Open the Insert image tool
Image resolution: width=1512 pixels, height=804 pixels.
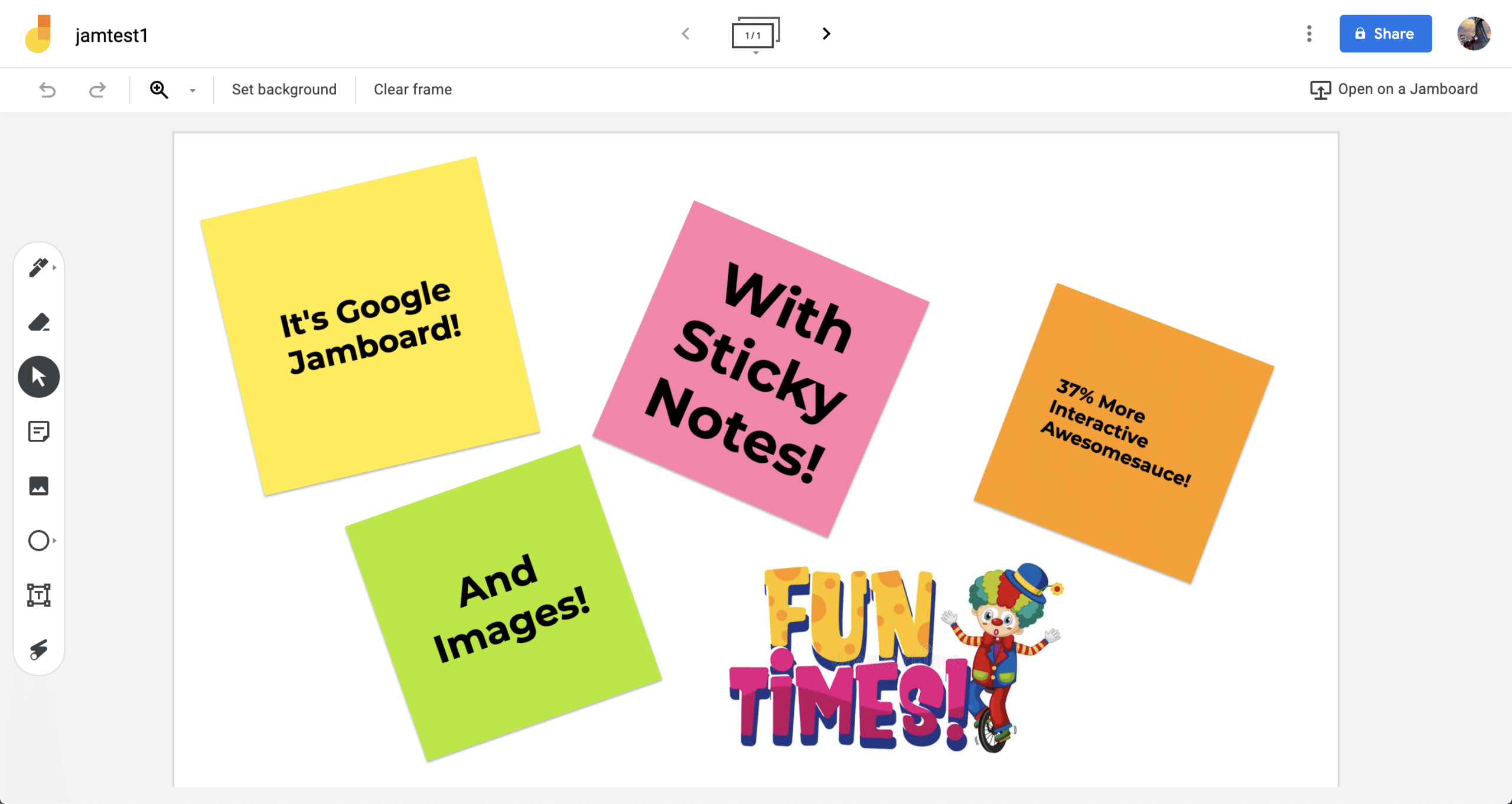[38, 486]
